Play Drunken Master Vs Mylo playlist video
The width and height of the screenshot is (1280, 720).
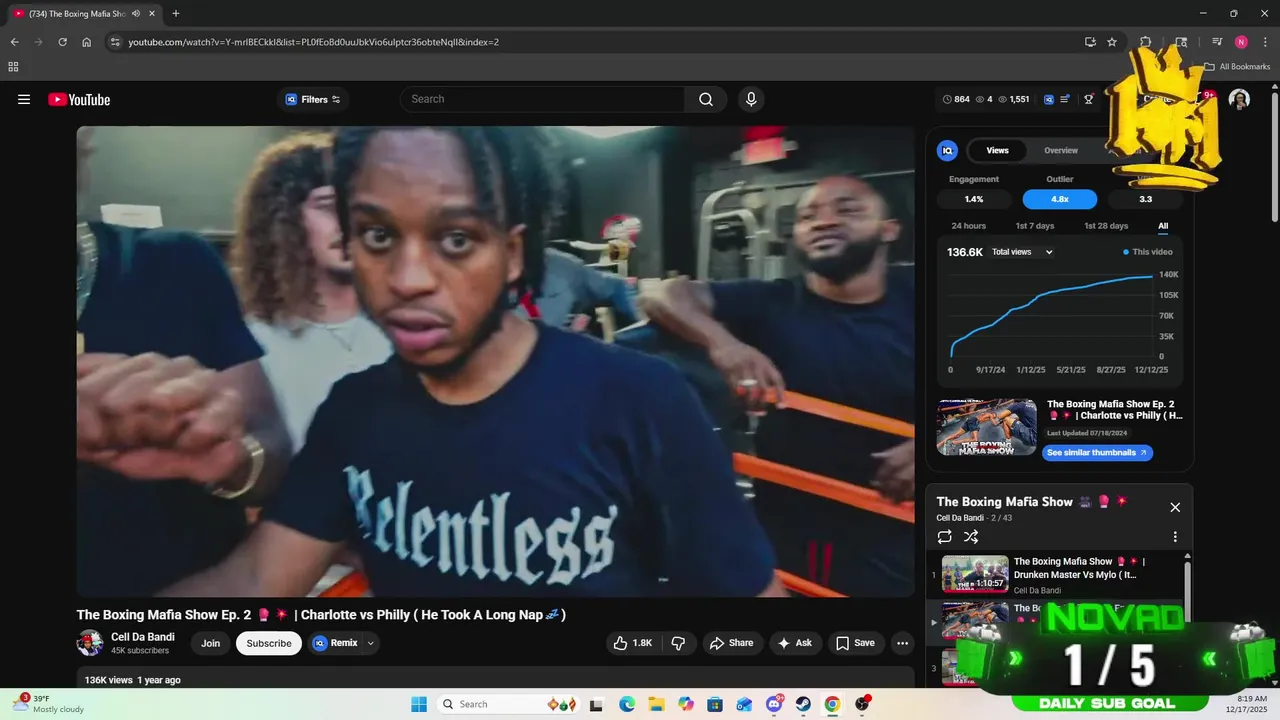1057,575
